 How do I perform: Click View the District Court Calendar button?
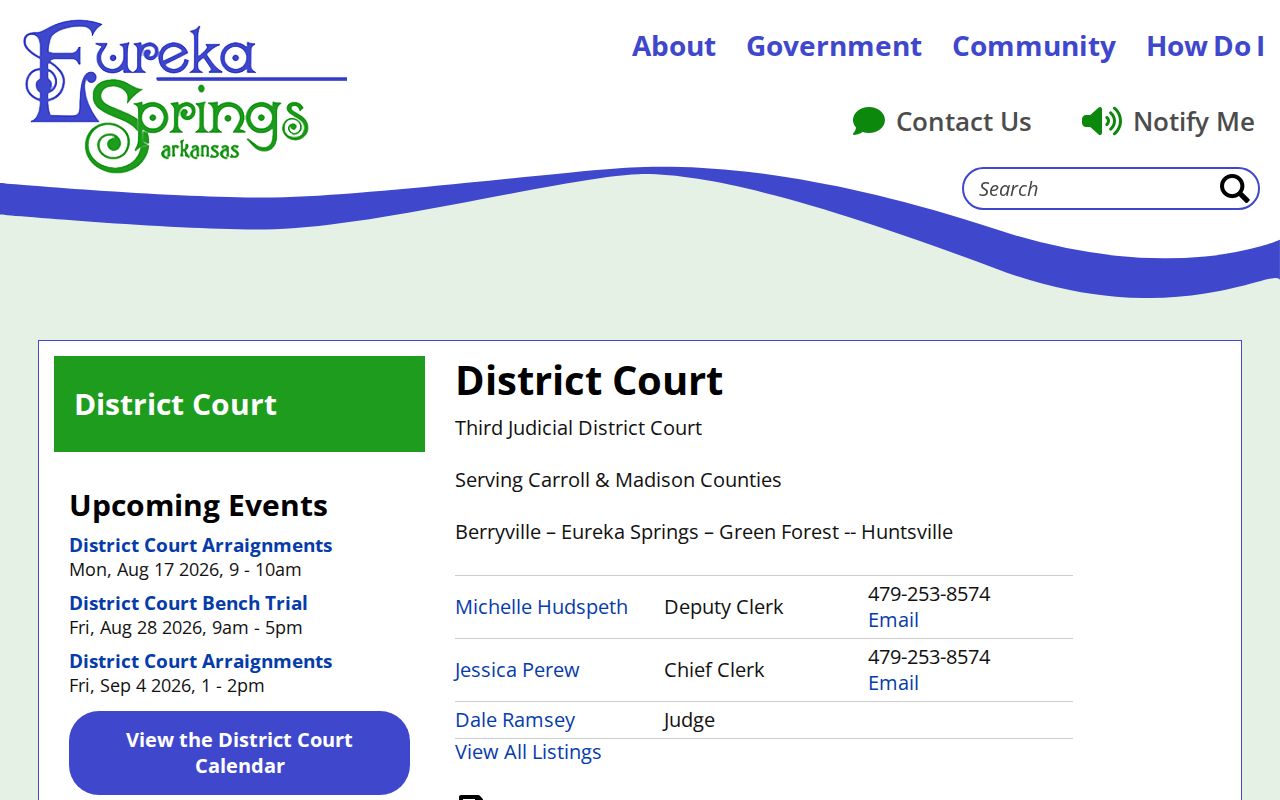click(239, 753)
